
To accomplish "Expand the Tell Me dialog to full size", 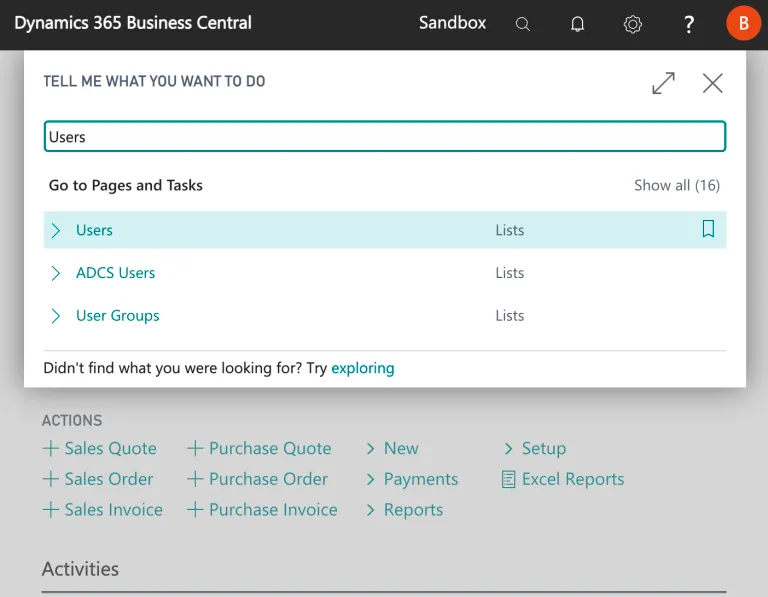I will tap(664, 83).
